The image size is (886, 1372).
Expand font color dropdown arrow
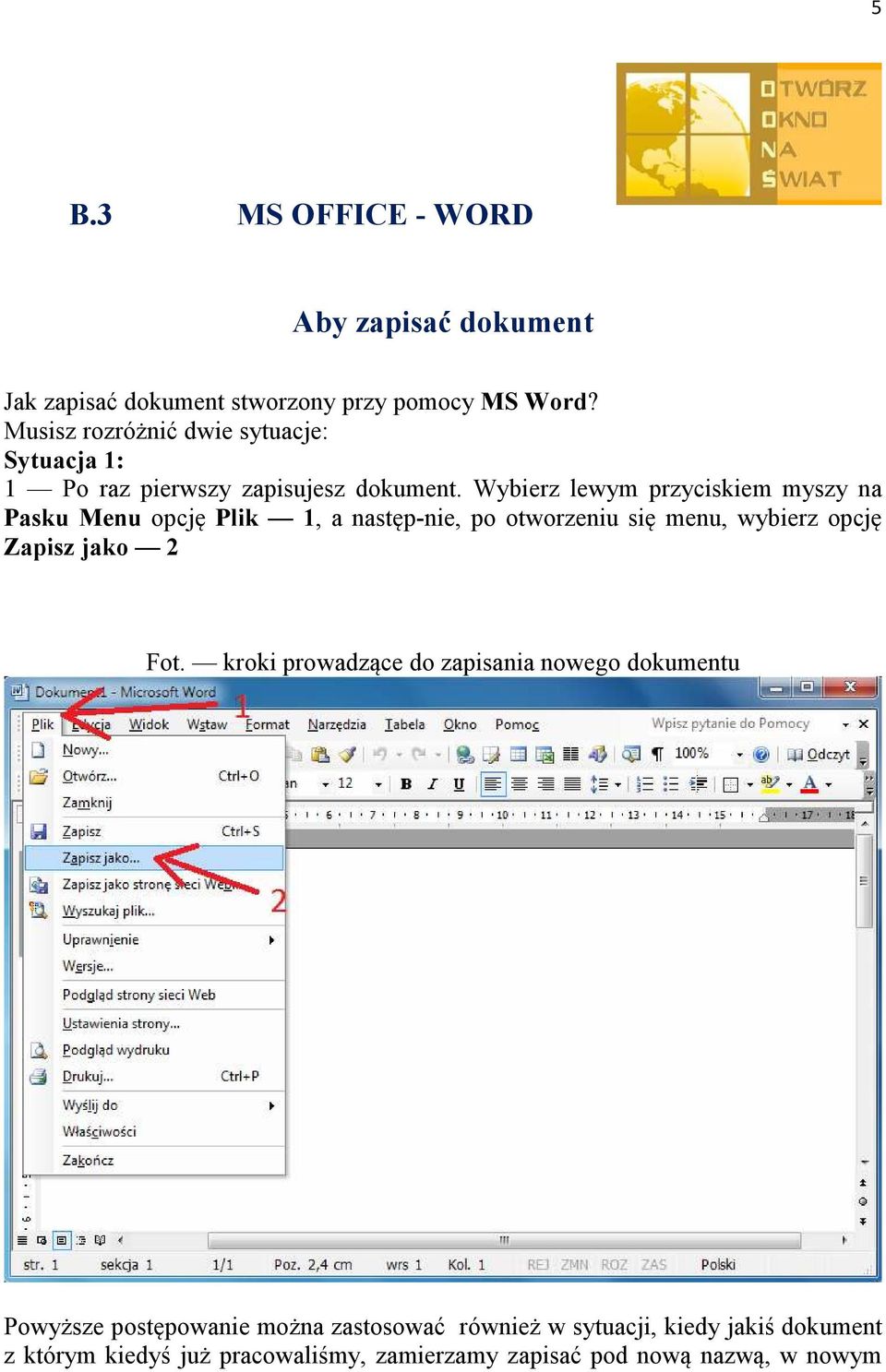pyautogui.click(x=829, y=784)
